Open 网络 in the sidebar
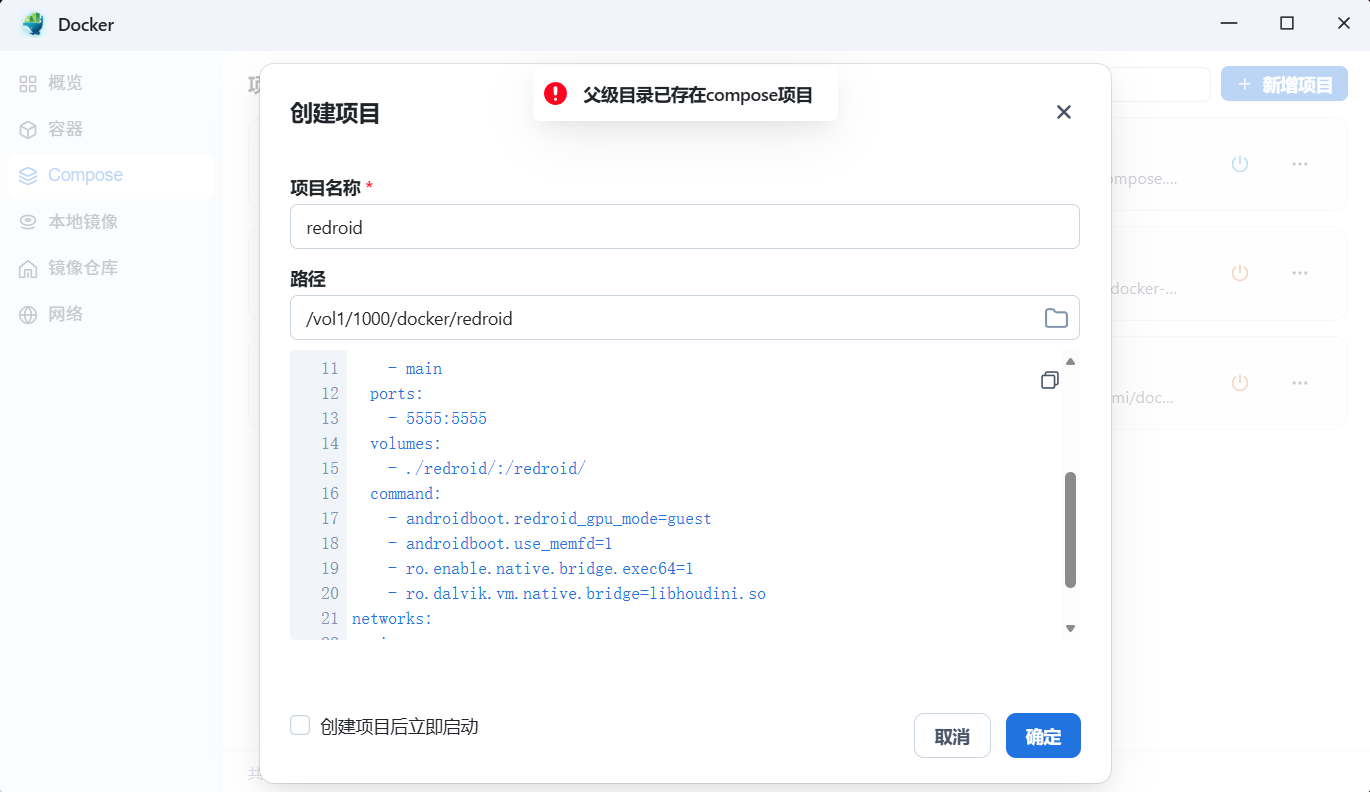This screenshot has width=1370, height=792. pos(110,314)
